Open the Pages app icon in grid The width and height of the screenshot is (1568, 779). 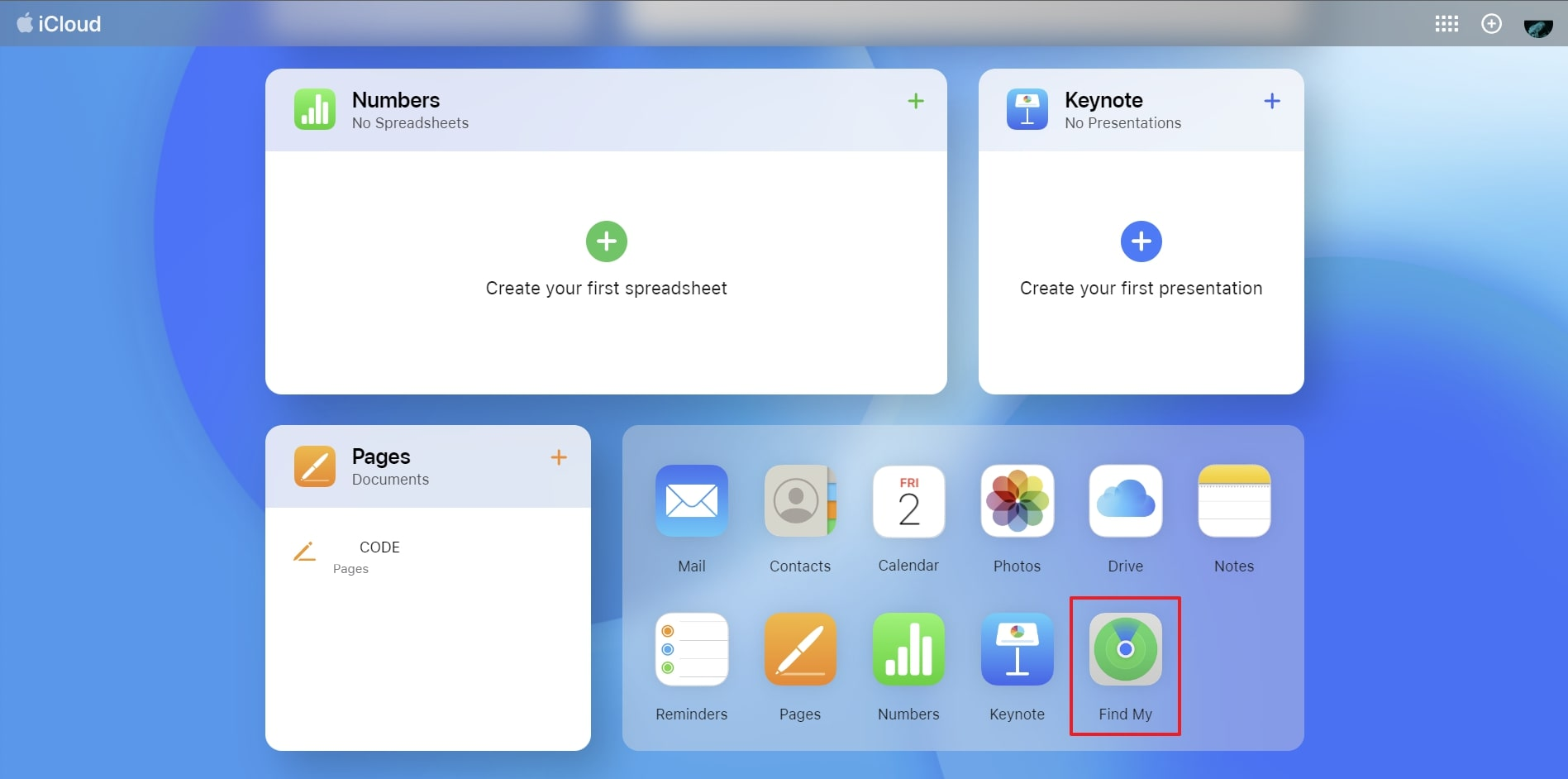tap(799, 649)
